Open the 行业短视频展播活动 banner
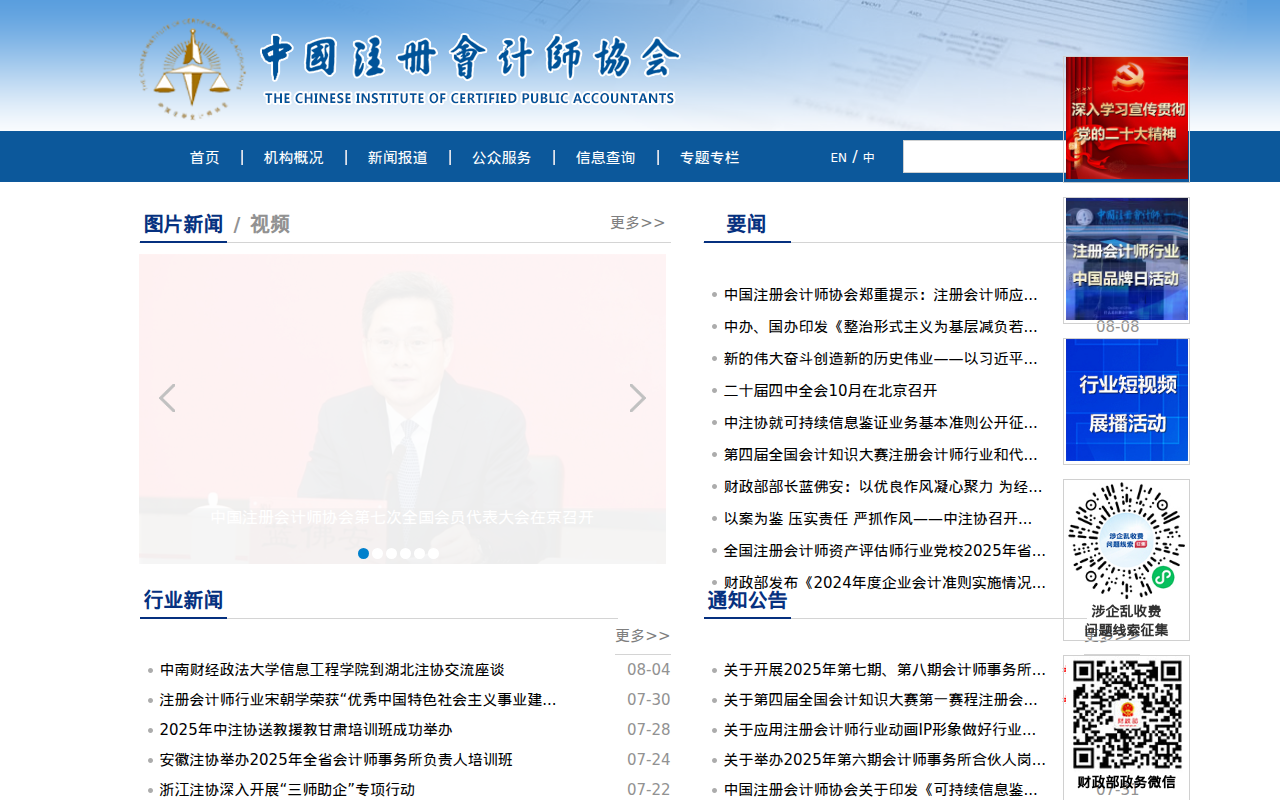Viewport: 1280px width, 800px height. point(1127,400)
